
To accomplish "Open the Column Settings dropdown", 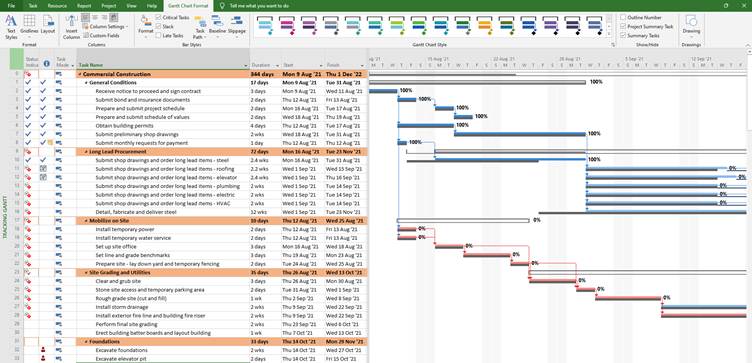I will tap(105, 26).
